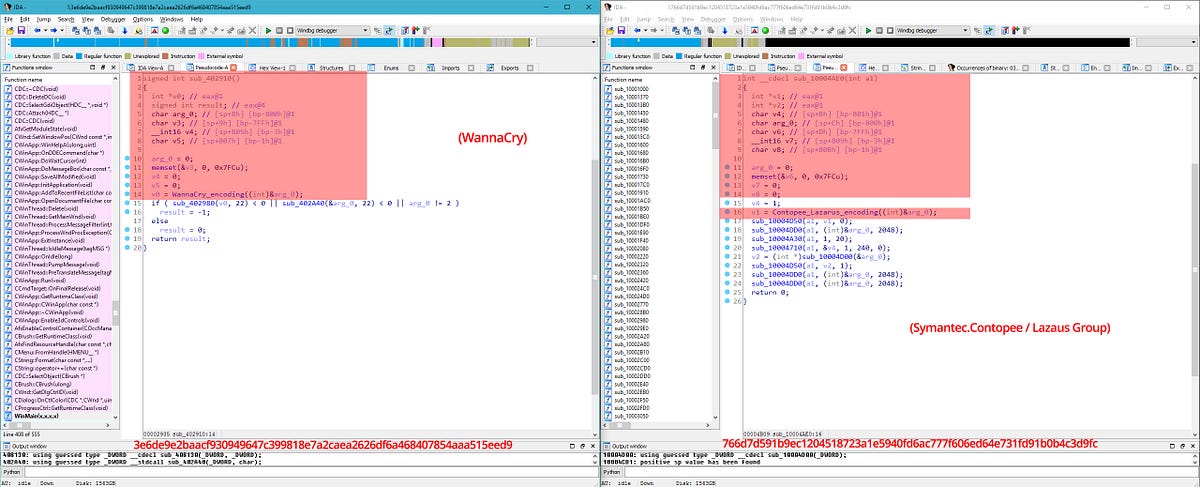Pause process button in left IDA toolbar
Screen dimensions: 1200x487
click(279, 31)
